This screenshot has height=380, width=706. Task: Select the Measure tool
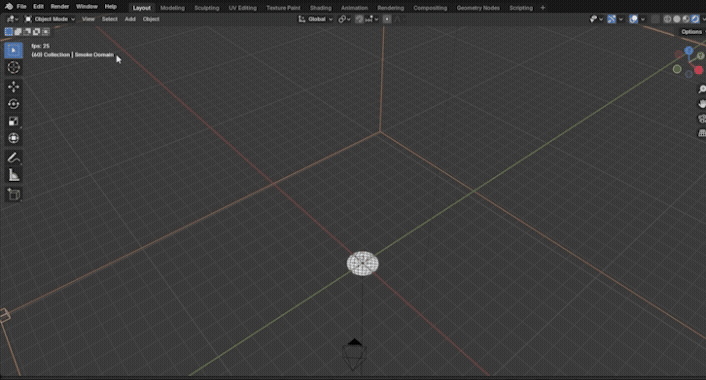14,175
